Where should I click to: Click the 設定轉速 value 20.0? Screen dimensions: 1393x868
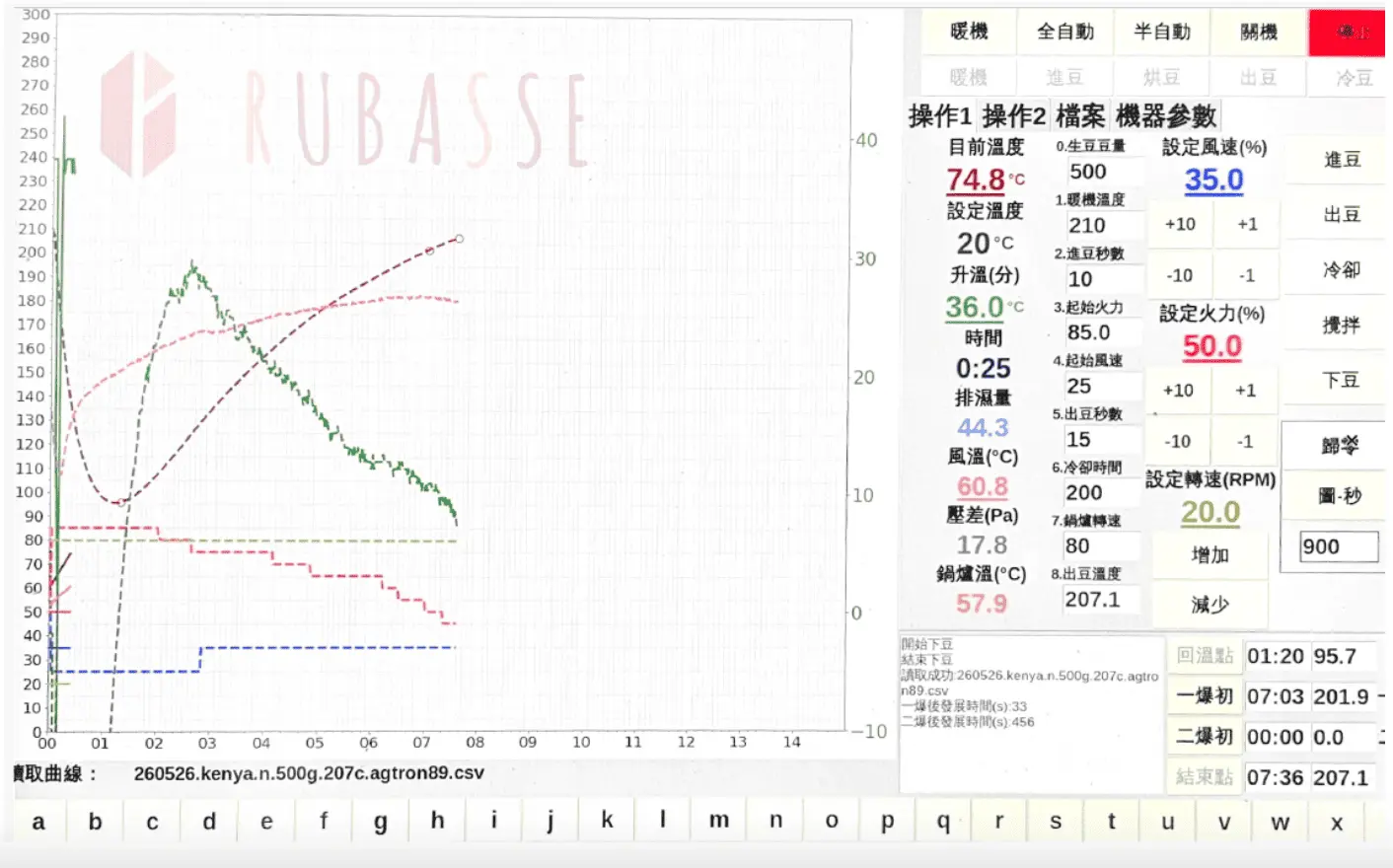(x=1210, y=512)
